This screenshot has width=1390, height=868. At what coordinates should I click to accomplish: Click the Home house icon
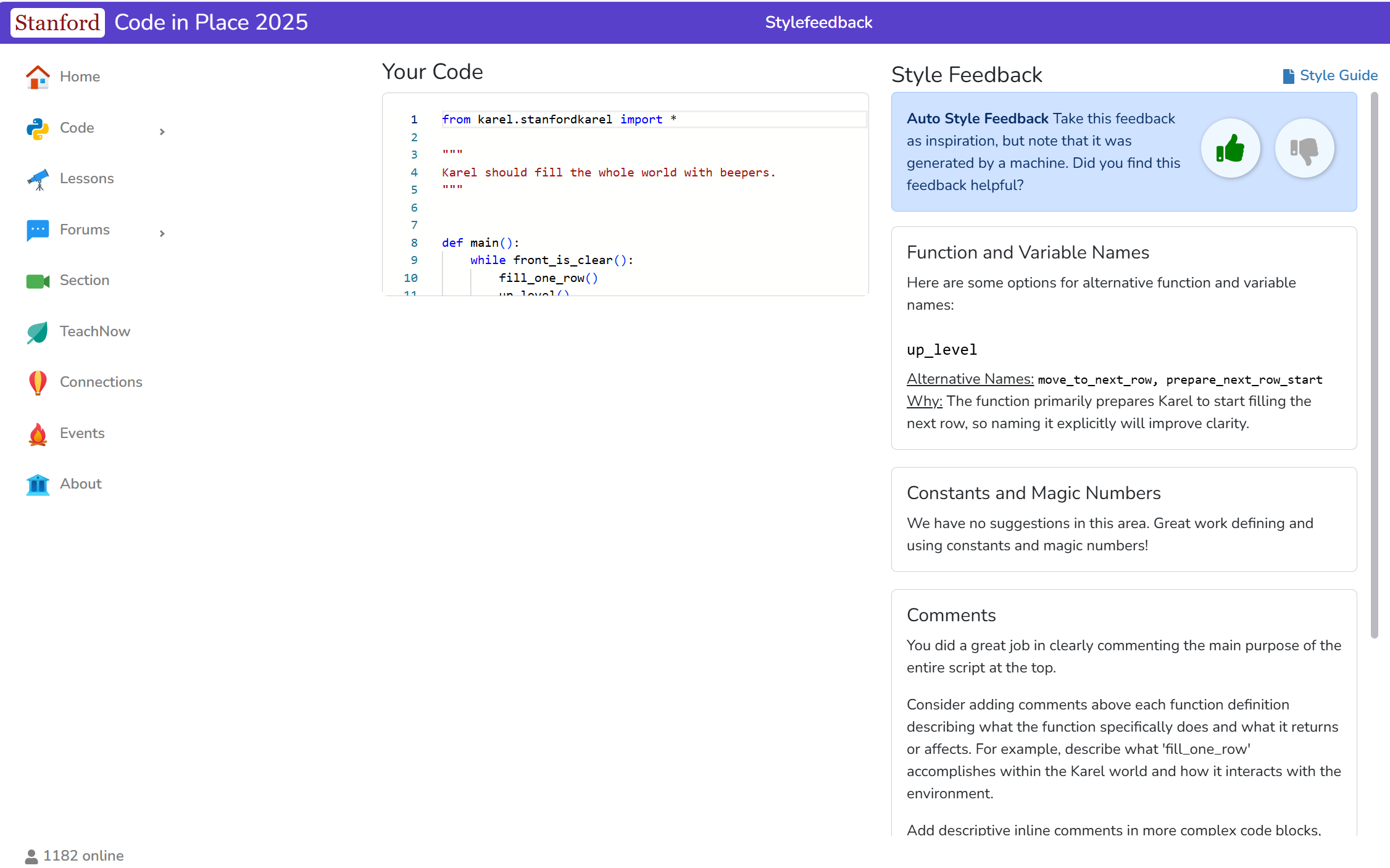point(38,77)
